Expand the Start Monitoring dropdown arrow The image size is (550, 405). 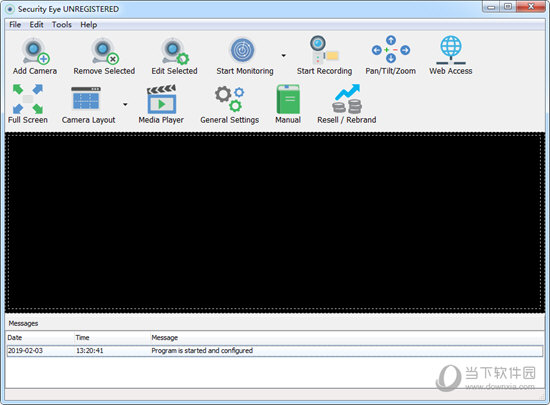(x=283, y=55)
